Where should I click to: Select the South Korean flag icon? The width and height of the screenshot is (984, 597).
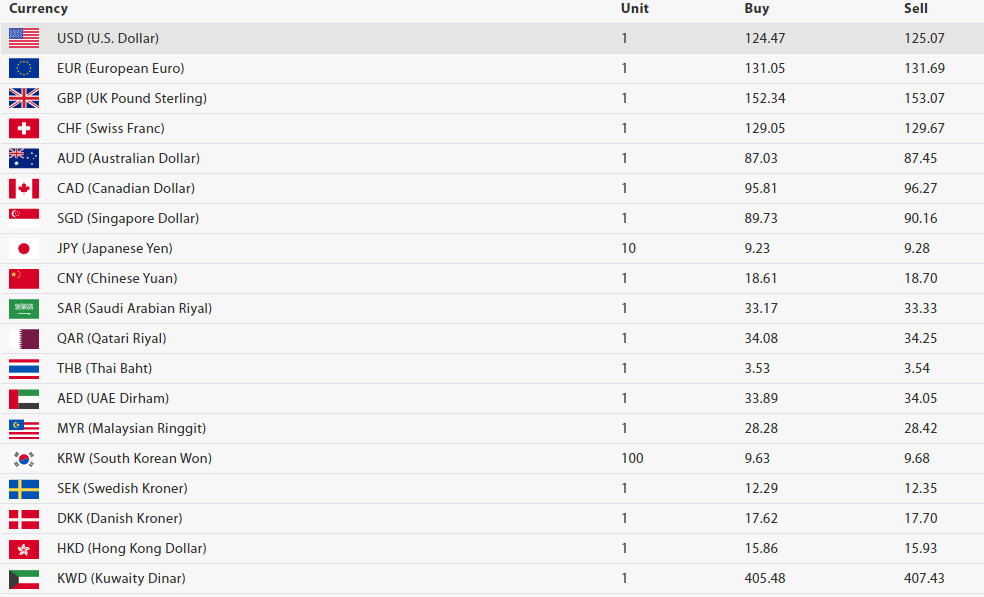click(24, 459)
